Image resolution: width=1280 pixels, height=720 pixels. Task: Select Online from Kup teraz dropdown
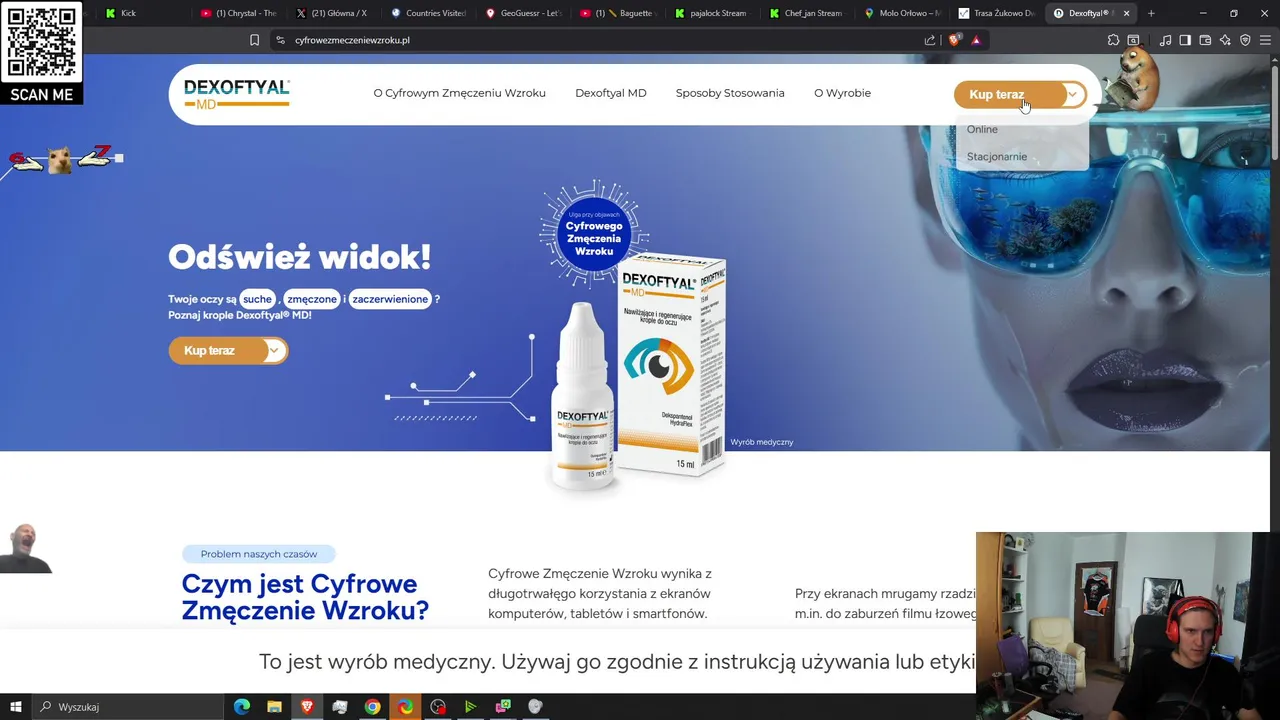tap(982, 129)
